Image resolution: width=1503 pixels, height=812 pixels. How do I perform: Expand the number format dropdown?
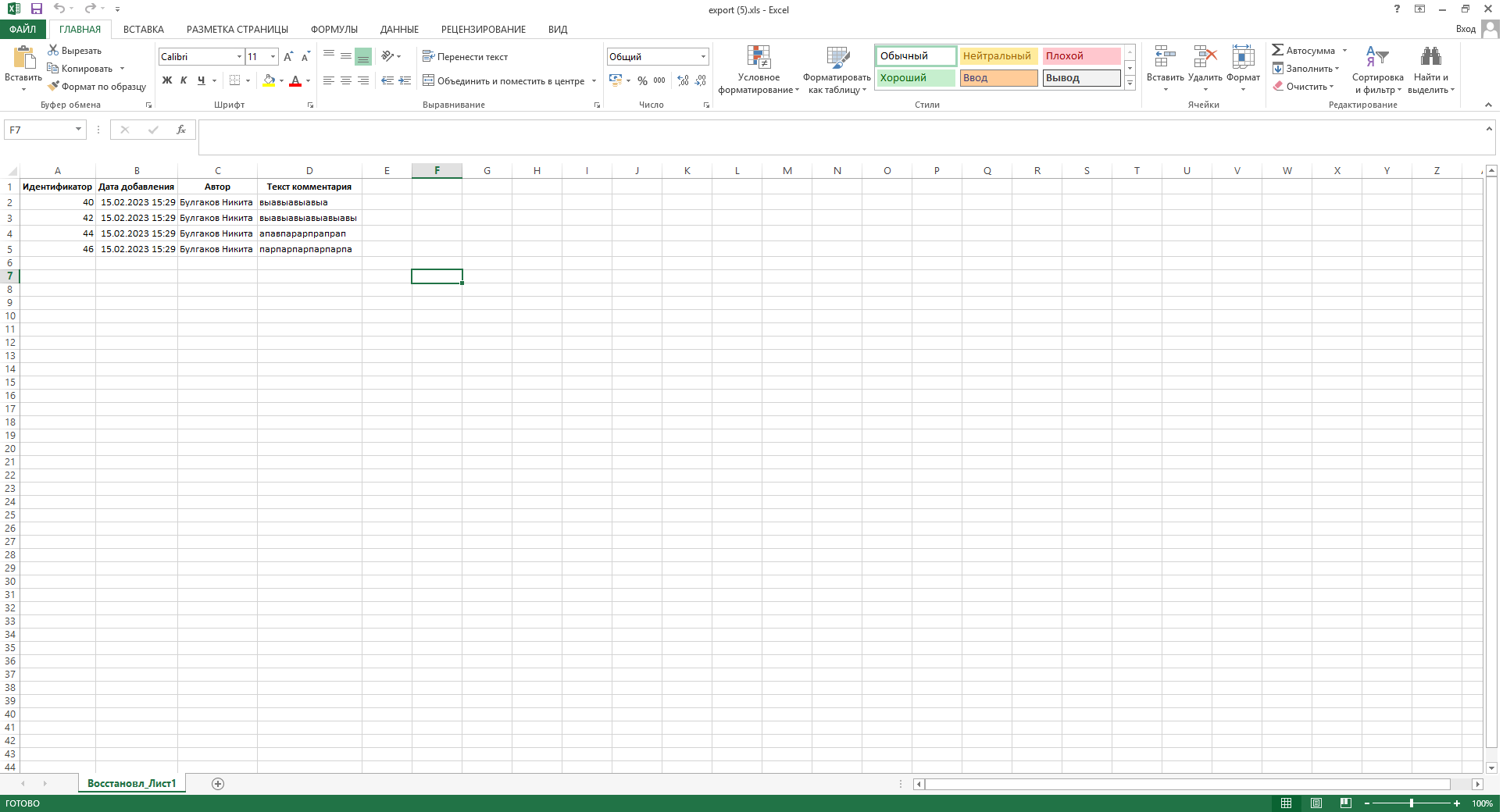pyautogui.click(x=703, y=56)
